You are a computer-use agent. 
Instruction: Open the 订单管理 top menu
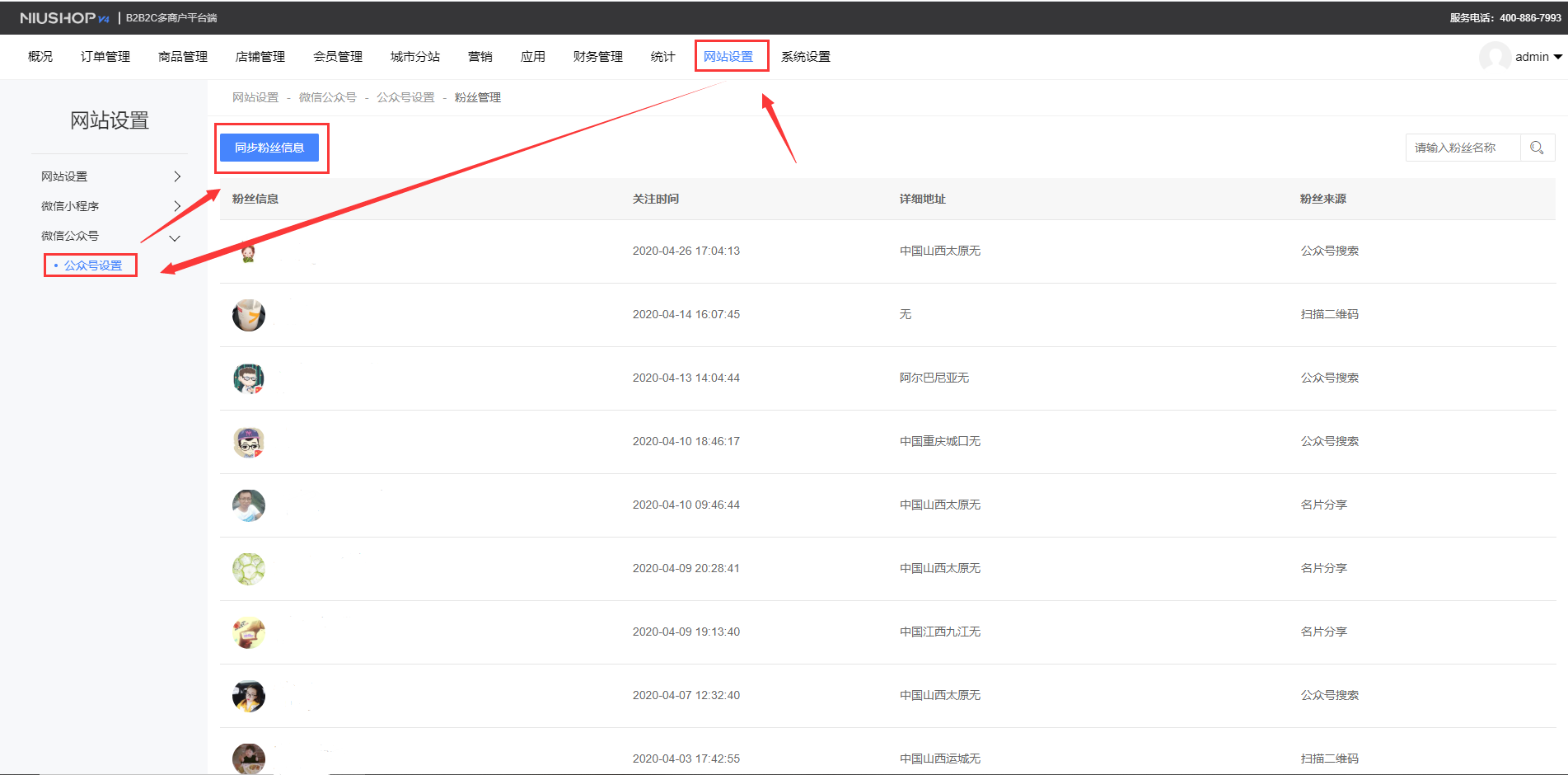(105, 57)
